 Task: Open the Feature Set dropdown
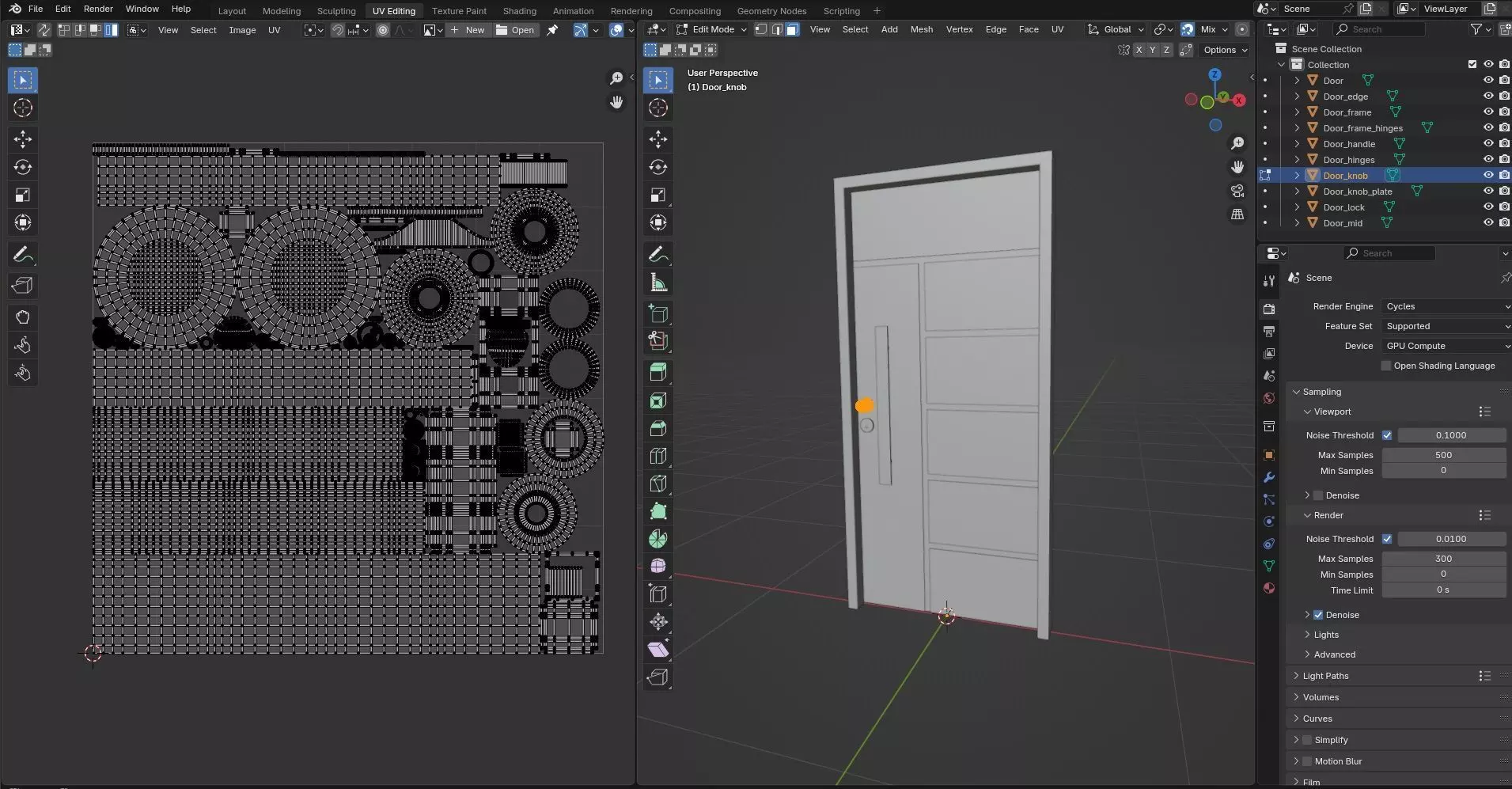pos(1446,326)
